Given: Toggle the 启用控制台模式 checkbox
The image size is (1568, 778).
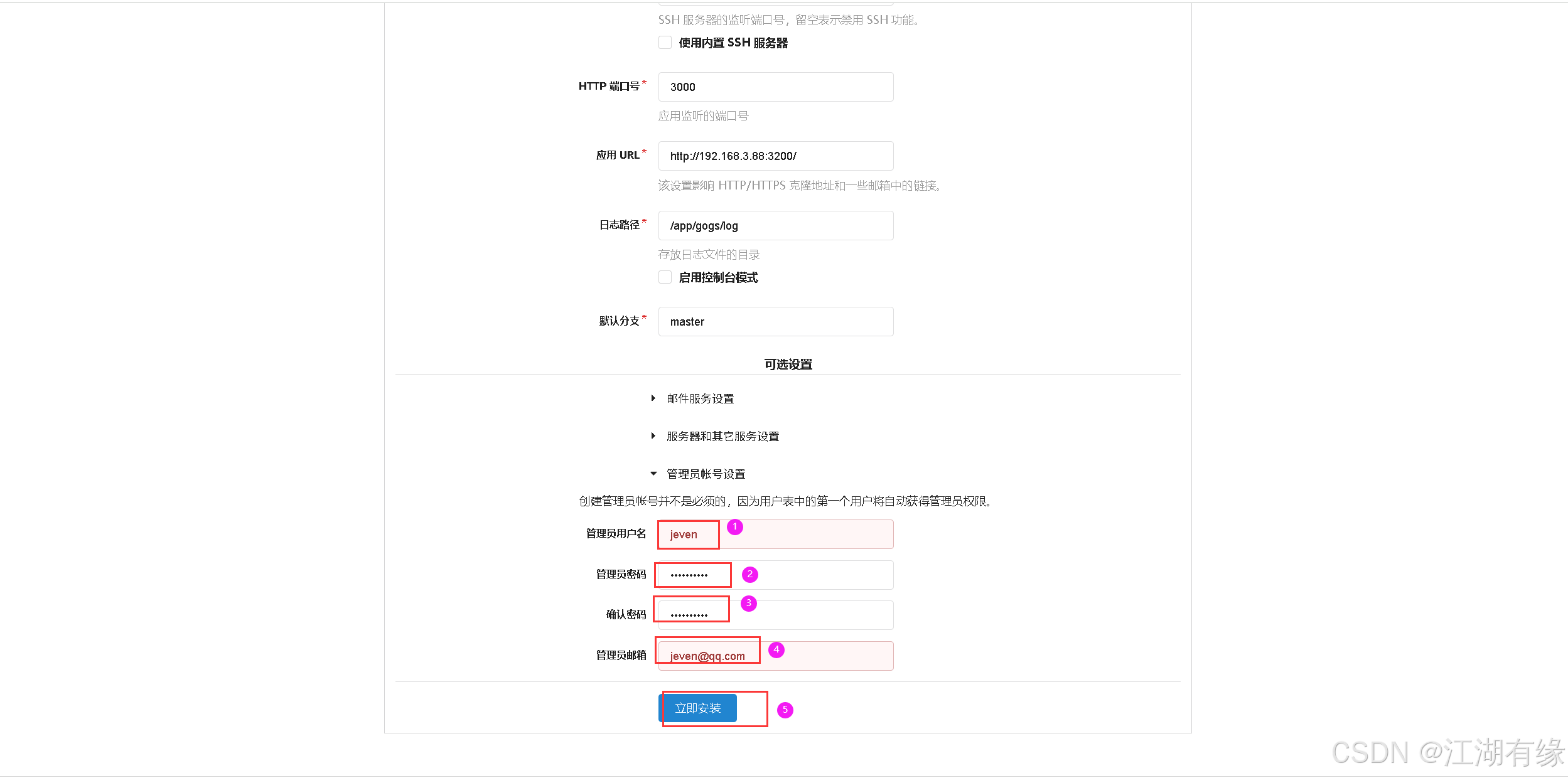Looking at the screenshot, I should [x=665, y=277].
